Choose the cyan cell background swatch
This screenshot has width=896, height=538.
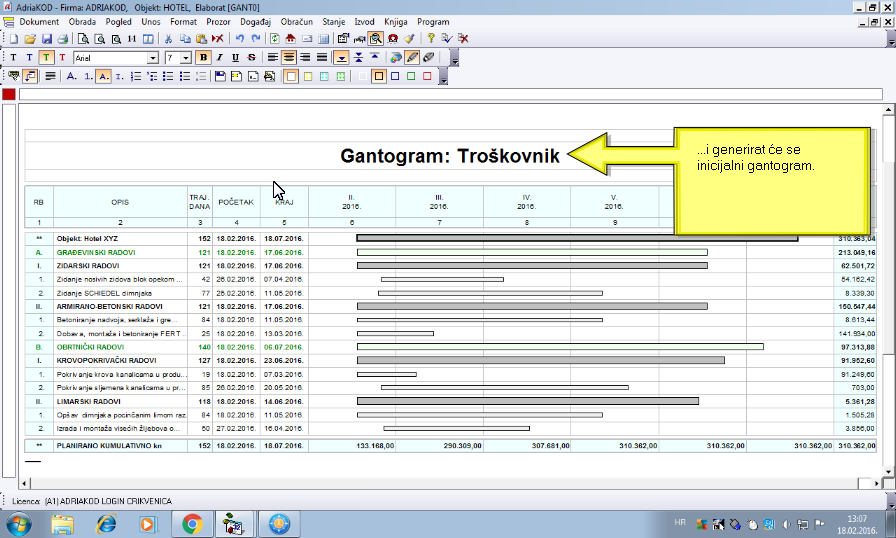(324, 77)
